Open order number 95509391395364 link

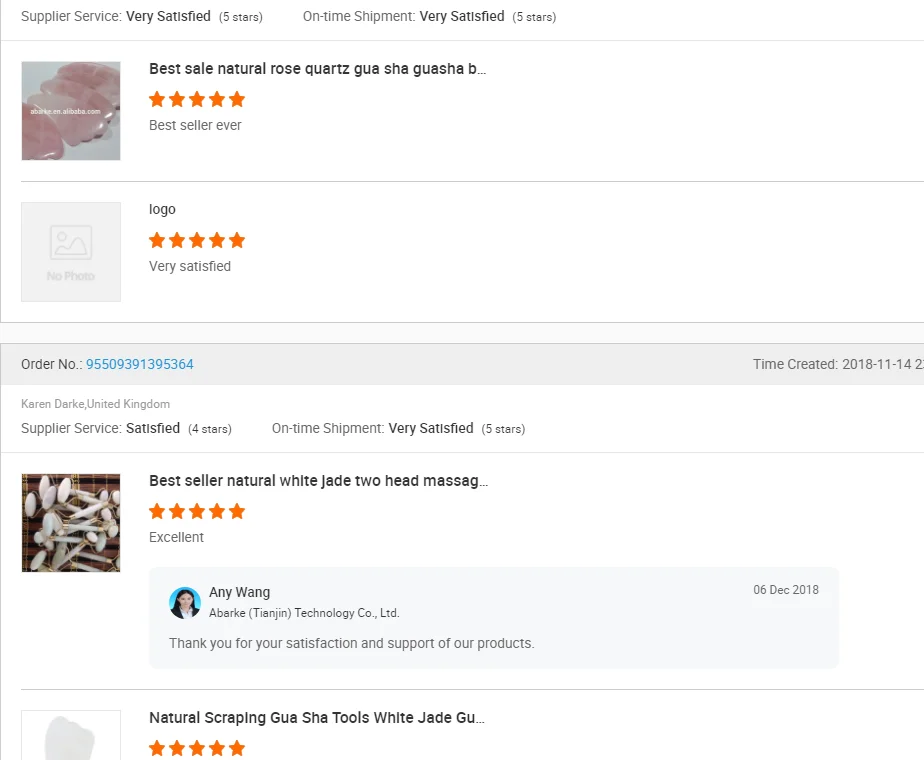[x=140, y=364]
